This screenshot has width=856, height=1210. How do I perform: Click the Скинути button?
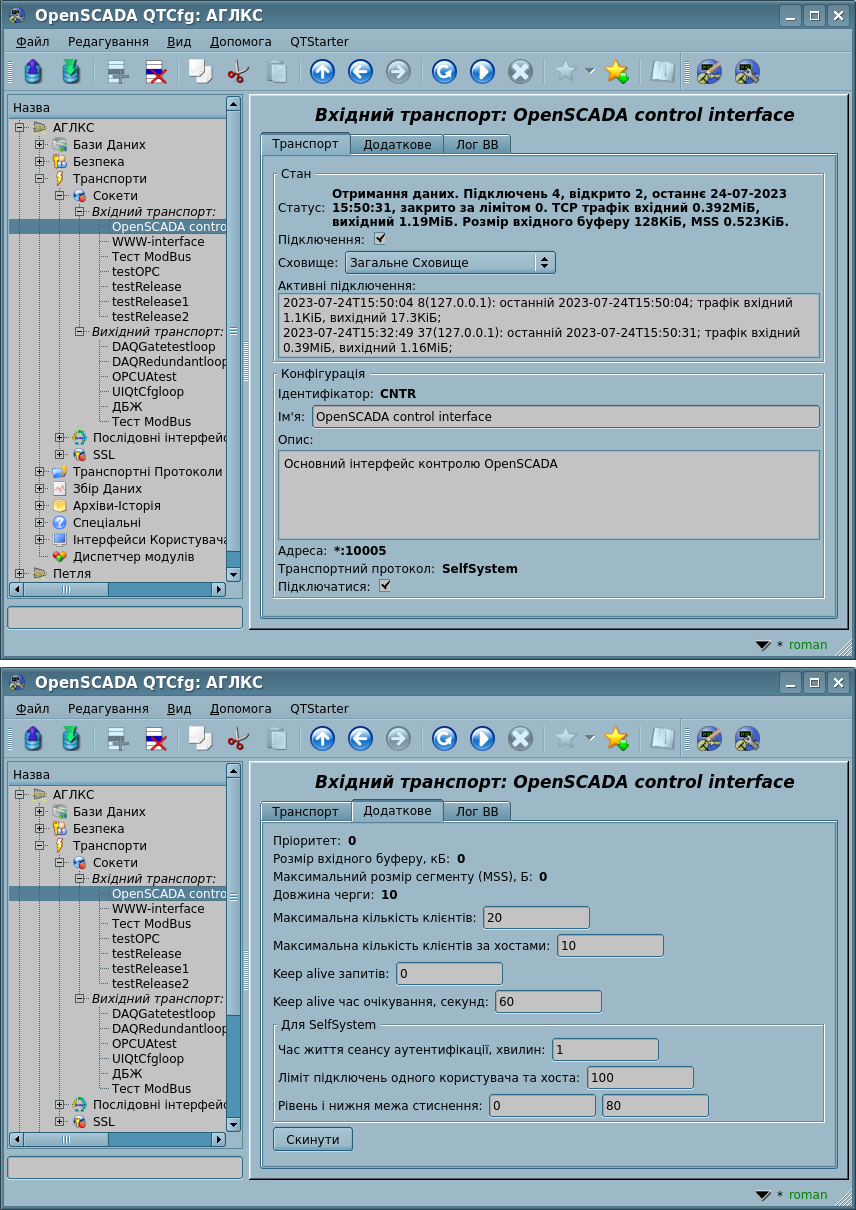pyautogui.click(x=312, y=1139)
